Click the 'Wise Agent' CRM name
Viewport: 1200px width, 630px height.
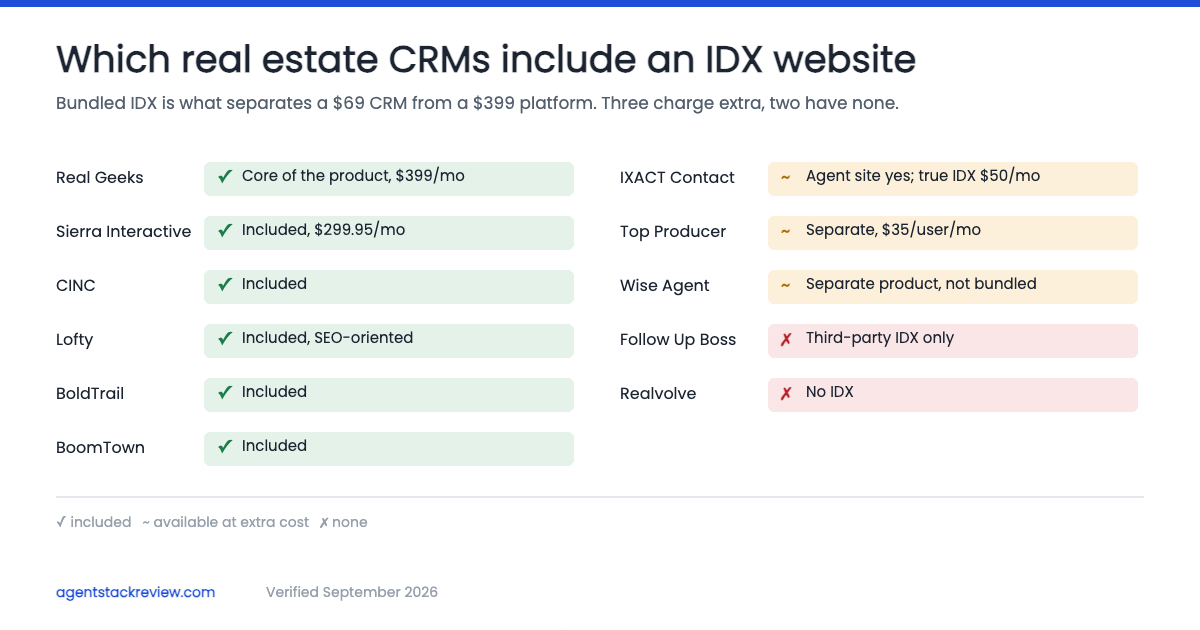tap(664, 286)
